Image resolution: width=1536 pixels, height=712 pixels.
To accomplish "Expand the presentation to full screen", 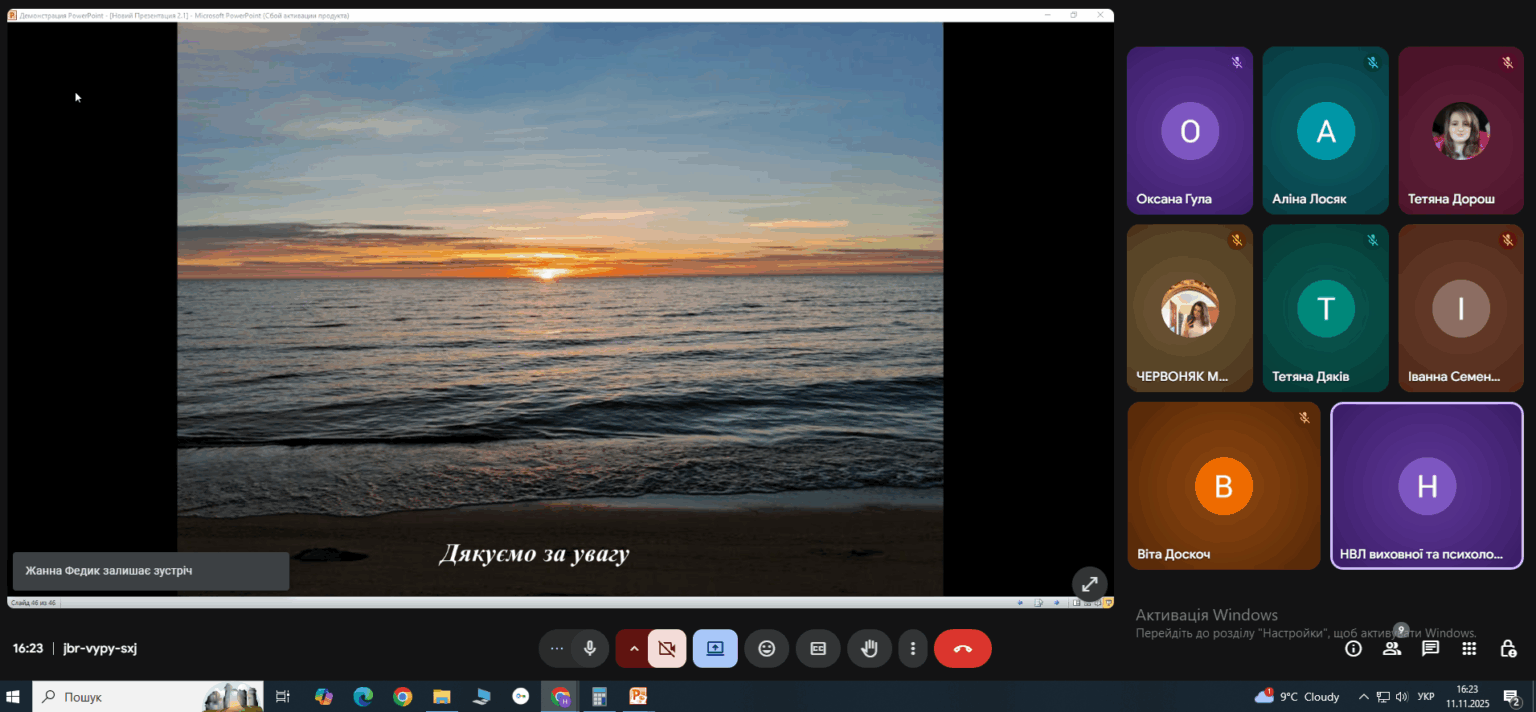I will [x=1089, y=584].
